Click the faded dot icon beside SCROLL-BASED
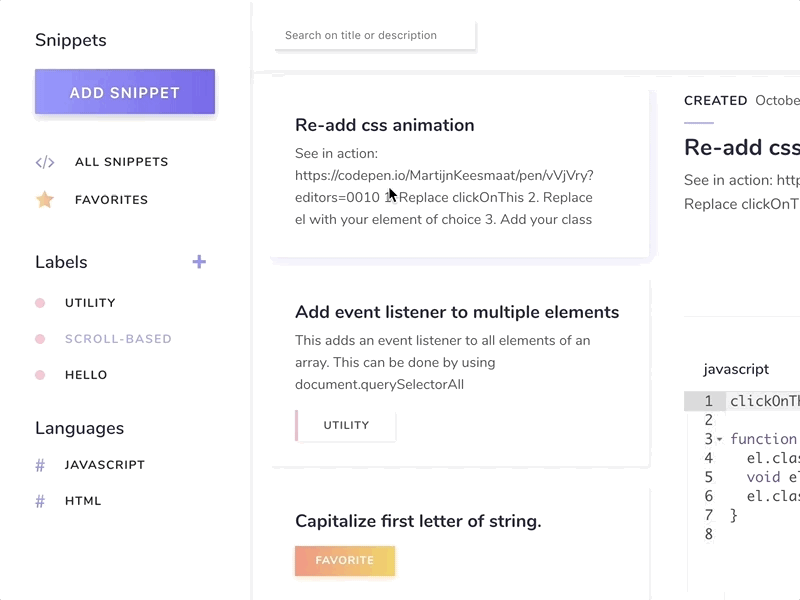 41,338
